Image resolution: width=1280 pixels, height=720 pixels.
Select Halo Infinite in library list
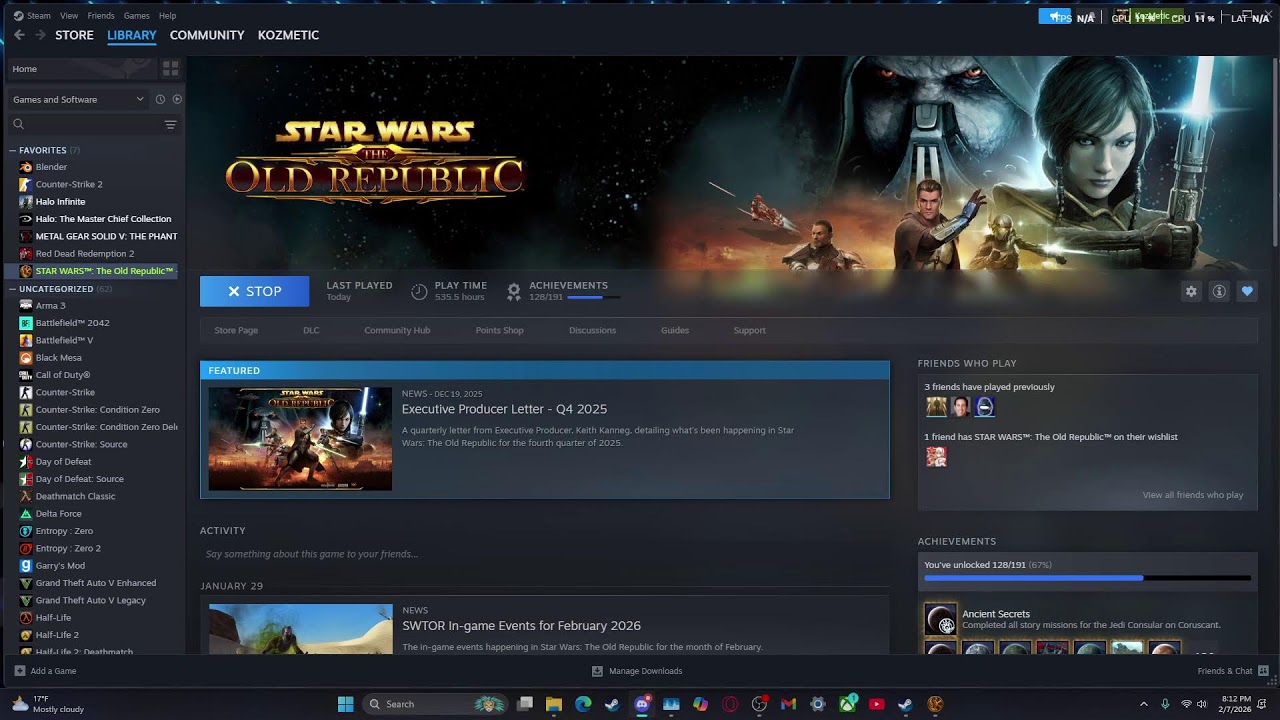click(60, 201)
